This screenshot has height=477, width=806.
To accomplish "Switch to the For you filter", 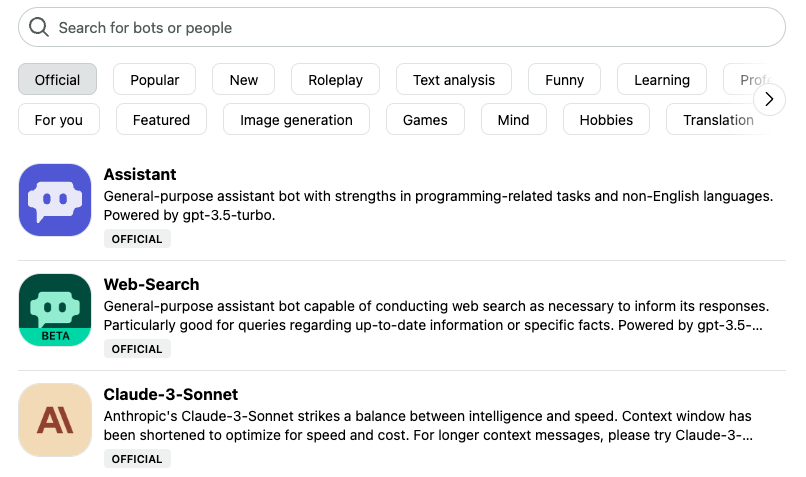I will point(59,120).
